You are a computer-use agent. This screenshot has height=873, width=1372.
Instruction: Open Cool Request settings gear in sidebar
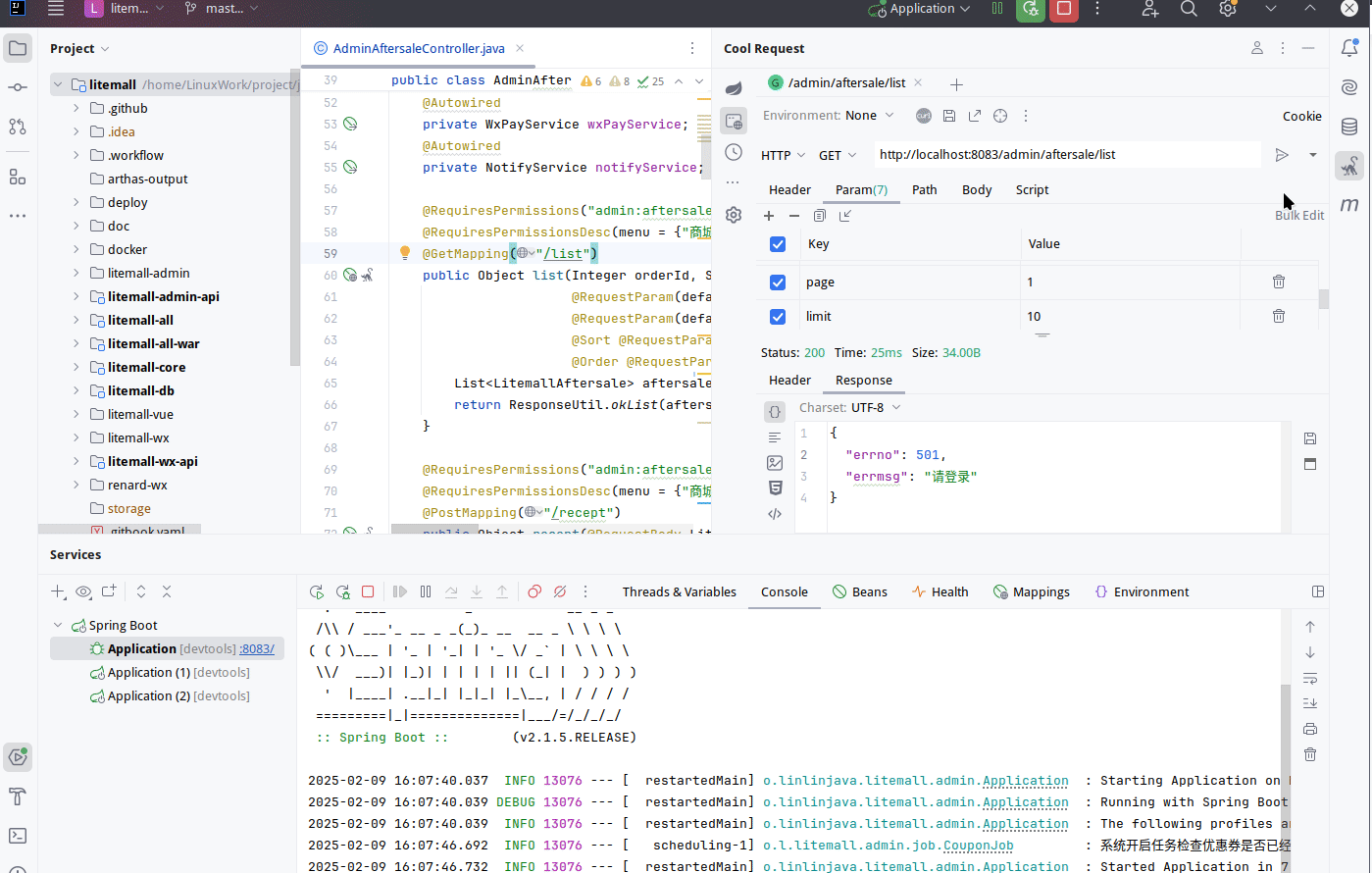pos(734,215)
